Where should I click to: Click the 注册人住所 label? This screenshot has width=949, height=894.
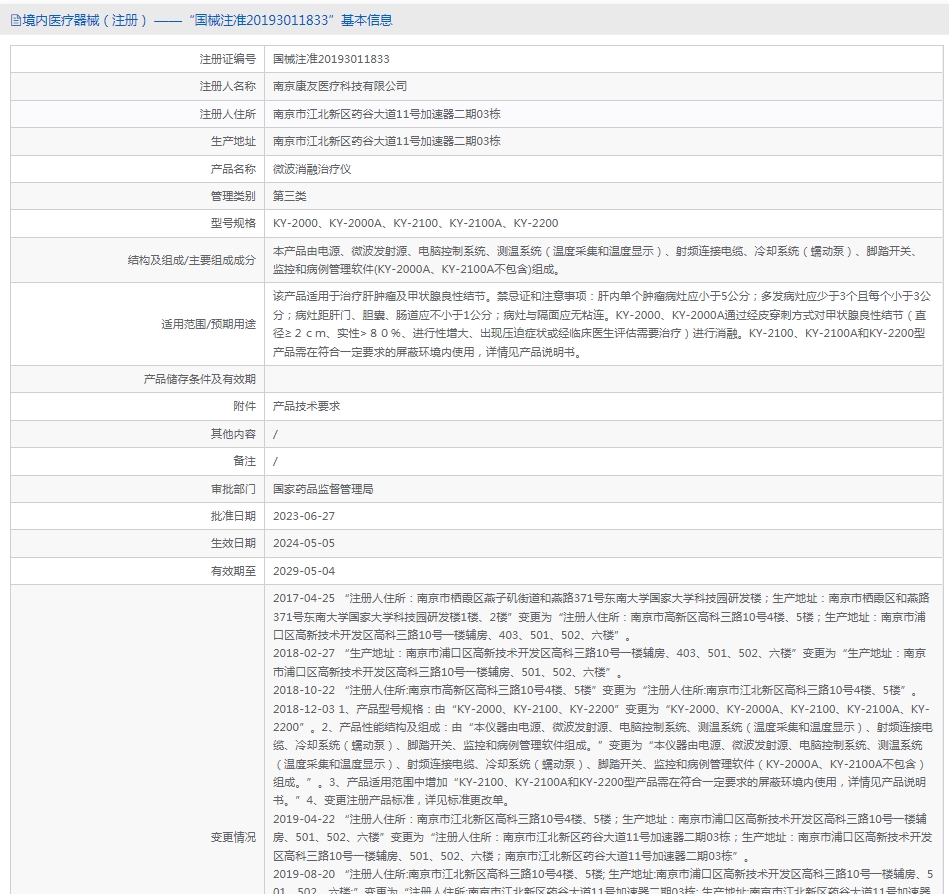(228, 114)
